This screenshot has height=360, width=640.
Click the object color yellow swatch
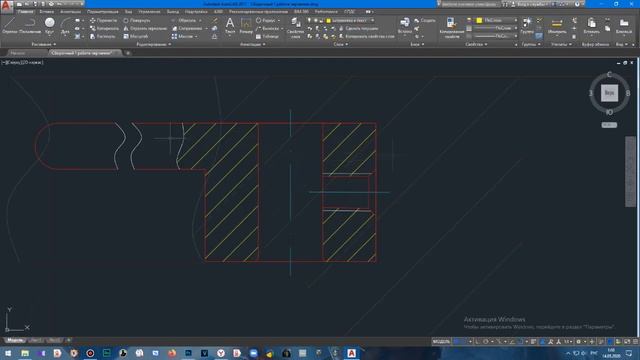click(x=479, y=20)
